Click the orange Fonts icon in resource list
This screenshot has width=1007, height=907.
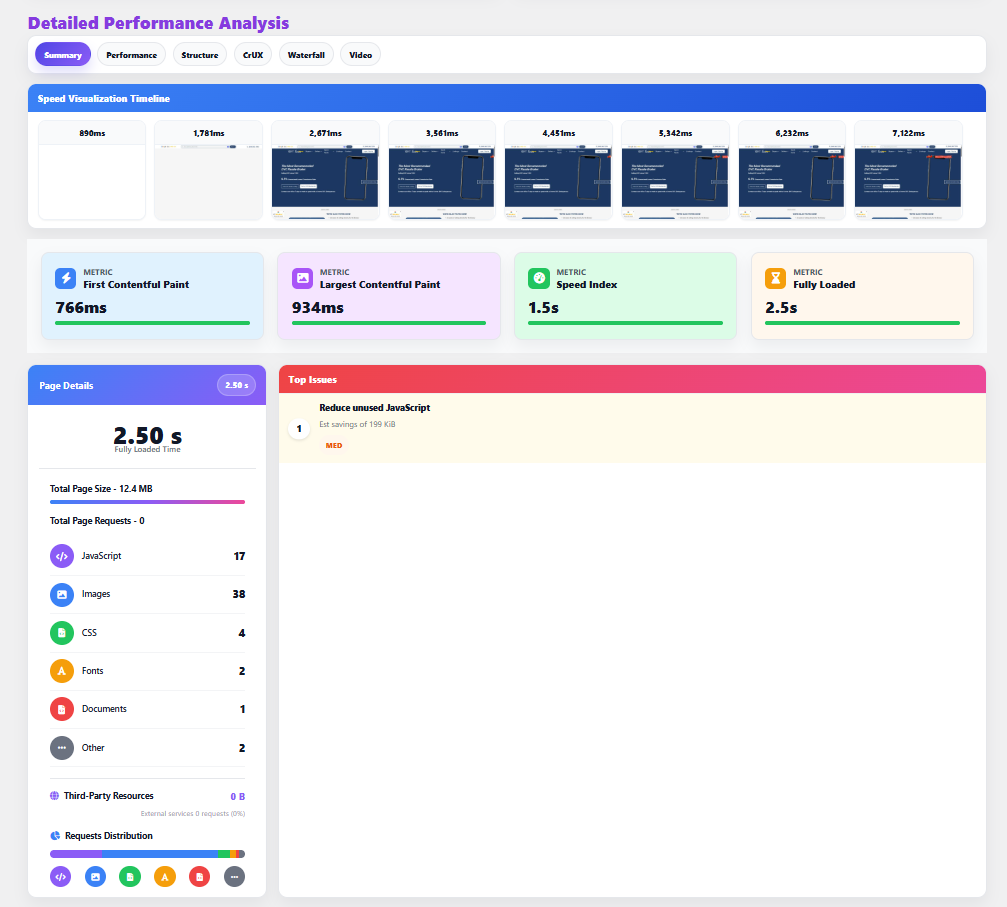point(61,671)
